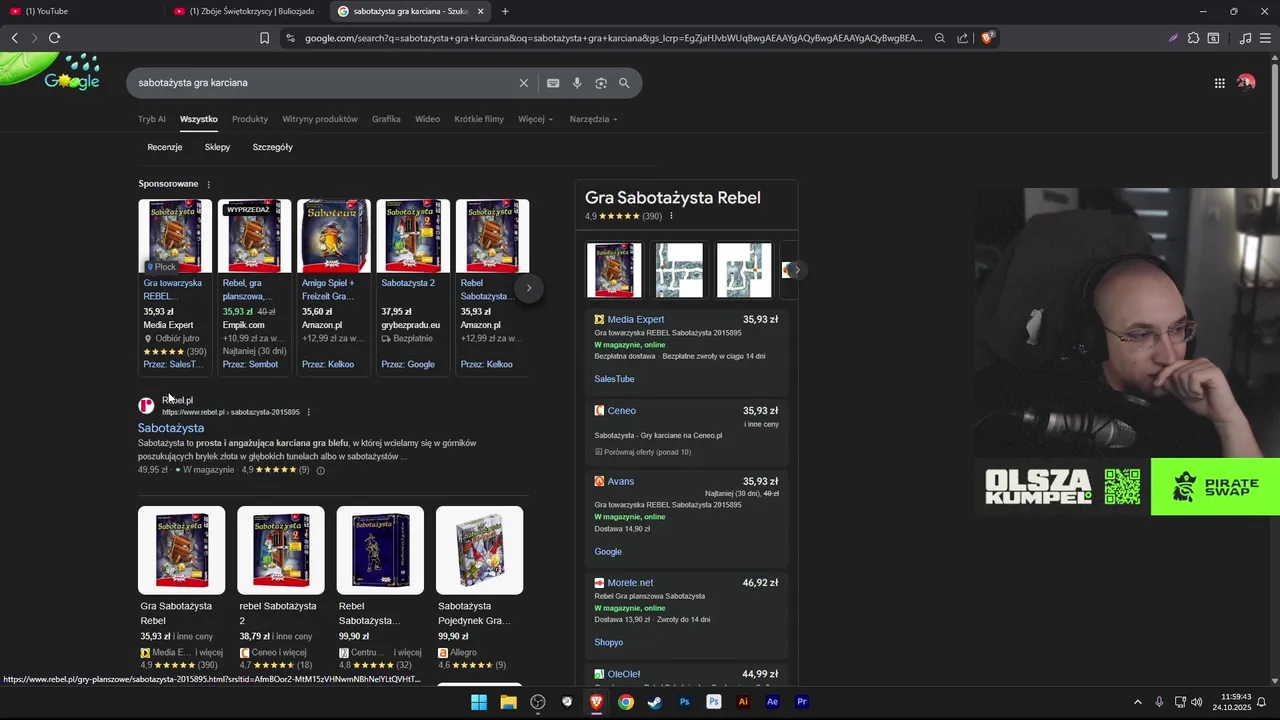This screenshot has height=720, width=1280.
Task: Click the address bar zoom magnifier icon
Action: (940, 38)
